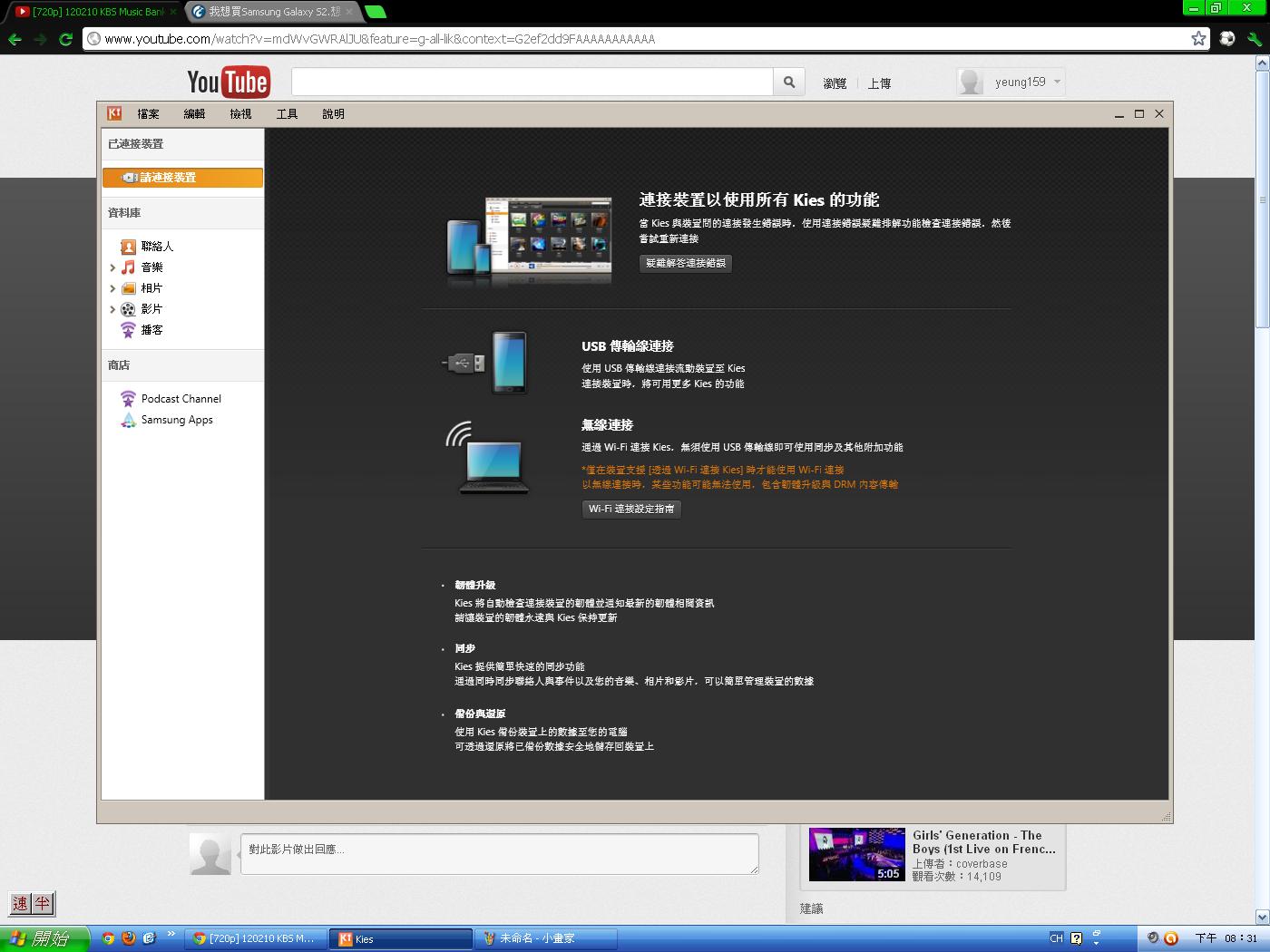The height and width of the screenshot is (952, 1270).
Task: Click the Podcast Channel icon
Action: pos(128,399)
